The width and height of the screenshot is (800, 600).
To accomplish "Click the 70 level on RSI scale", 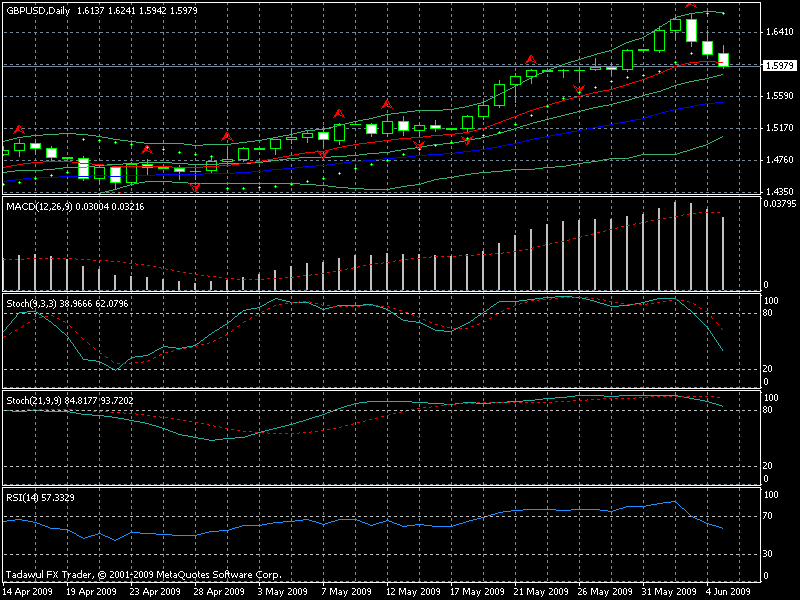I will (767, 516).
